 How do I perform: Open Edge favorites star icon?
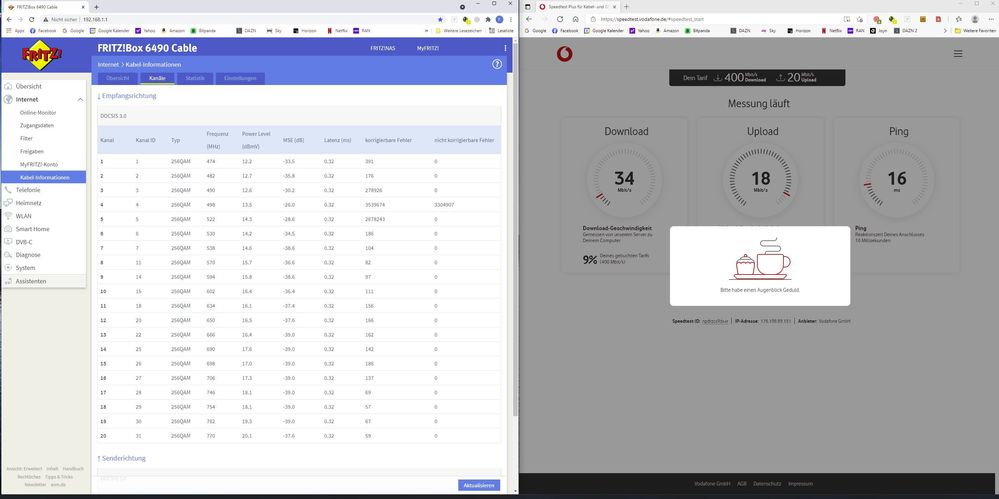[958, 20]
